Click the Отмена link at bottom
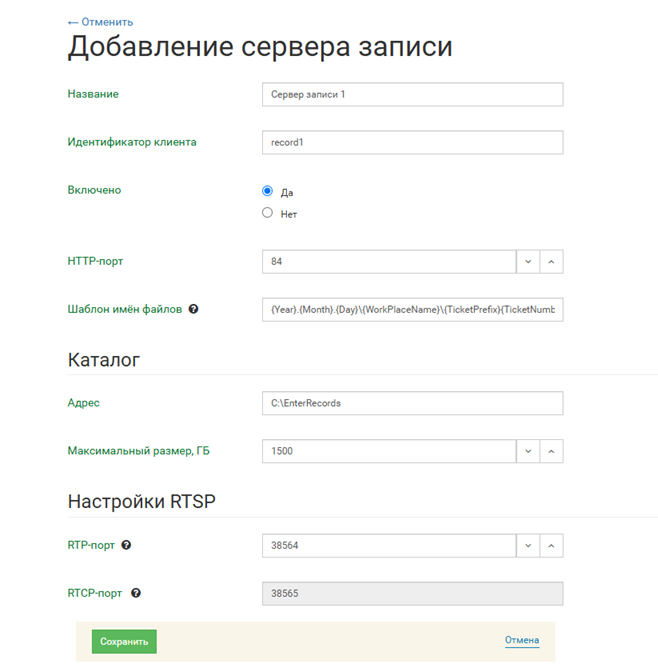Image resolution: width=658 pixels, height=668 pixels. point(522,640)
